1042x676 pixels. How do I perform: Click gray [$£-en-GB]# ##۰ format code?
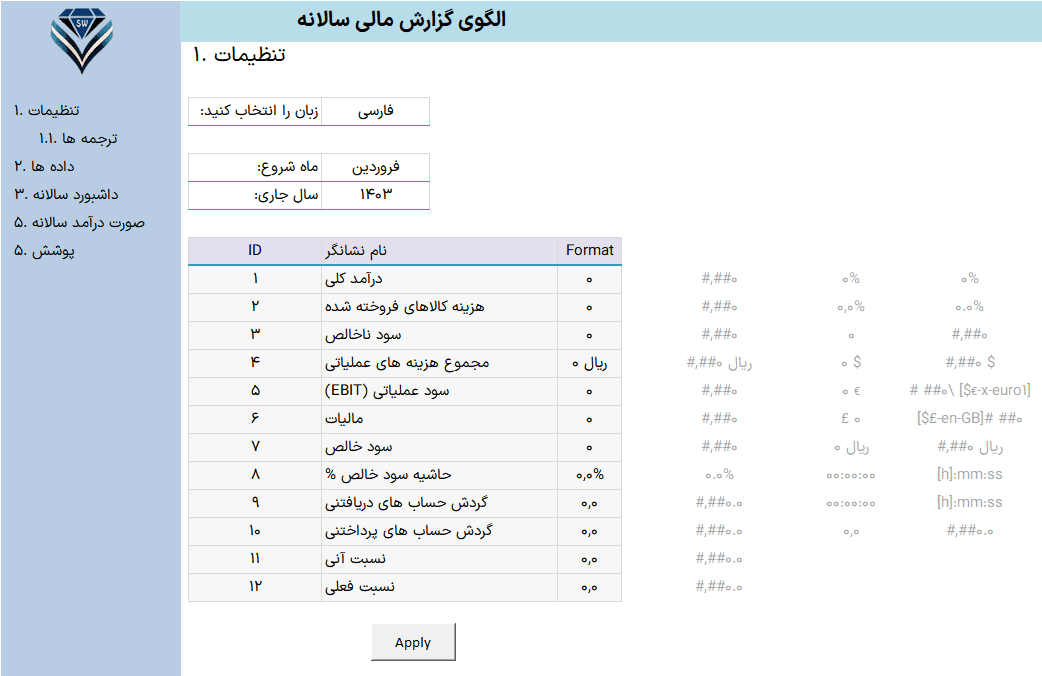[x=970, y=418]
